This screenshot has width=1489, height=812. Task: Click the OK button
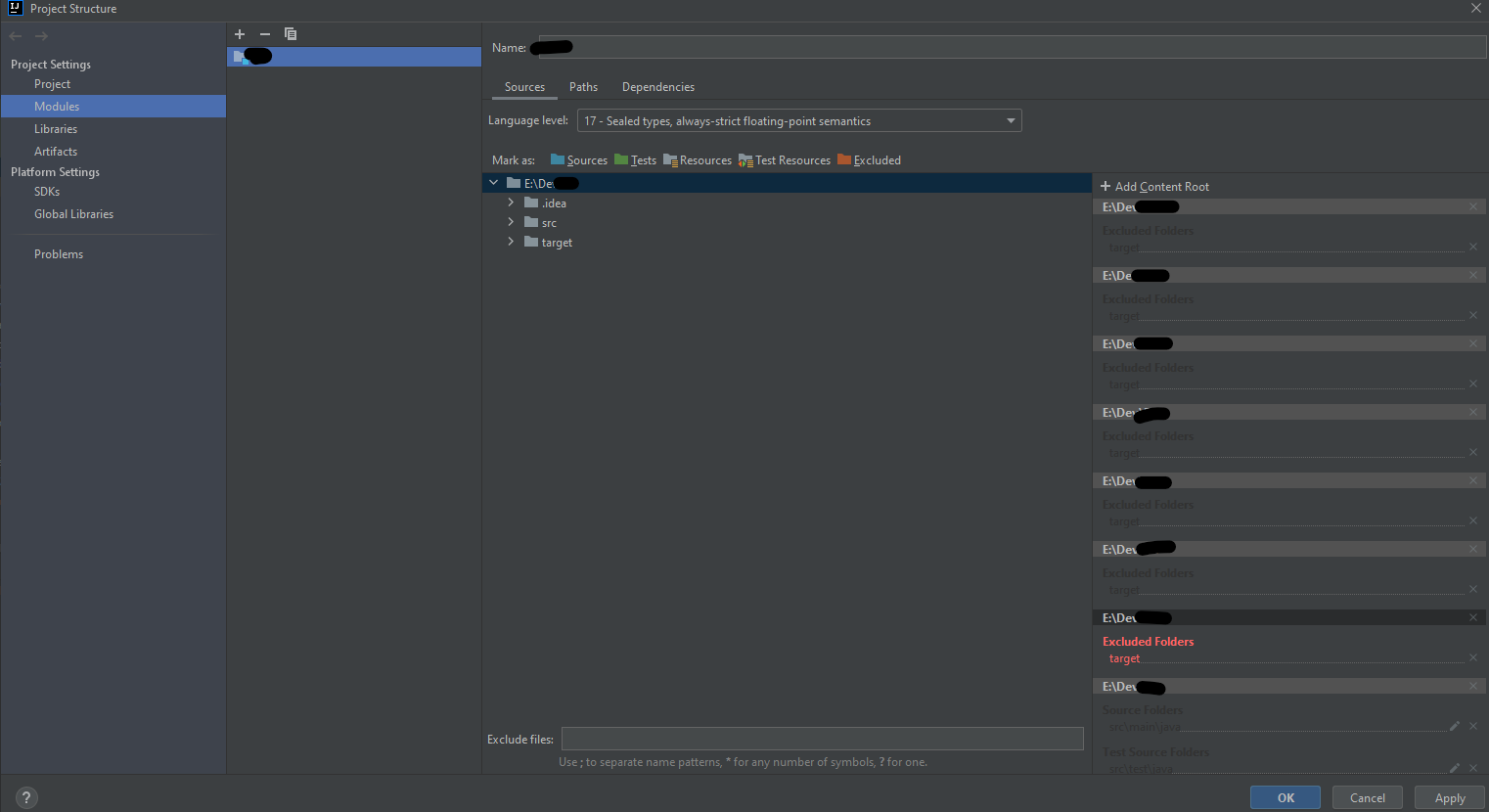click(x=1286, y=797)
